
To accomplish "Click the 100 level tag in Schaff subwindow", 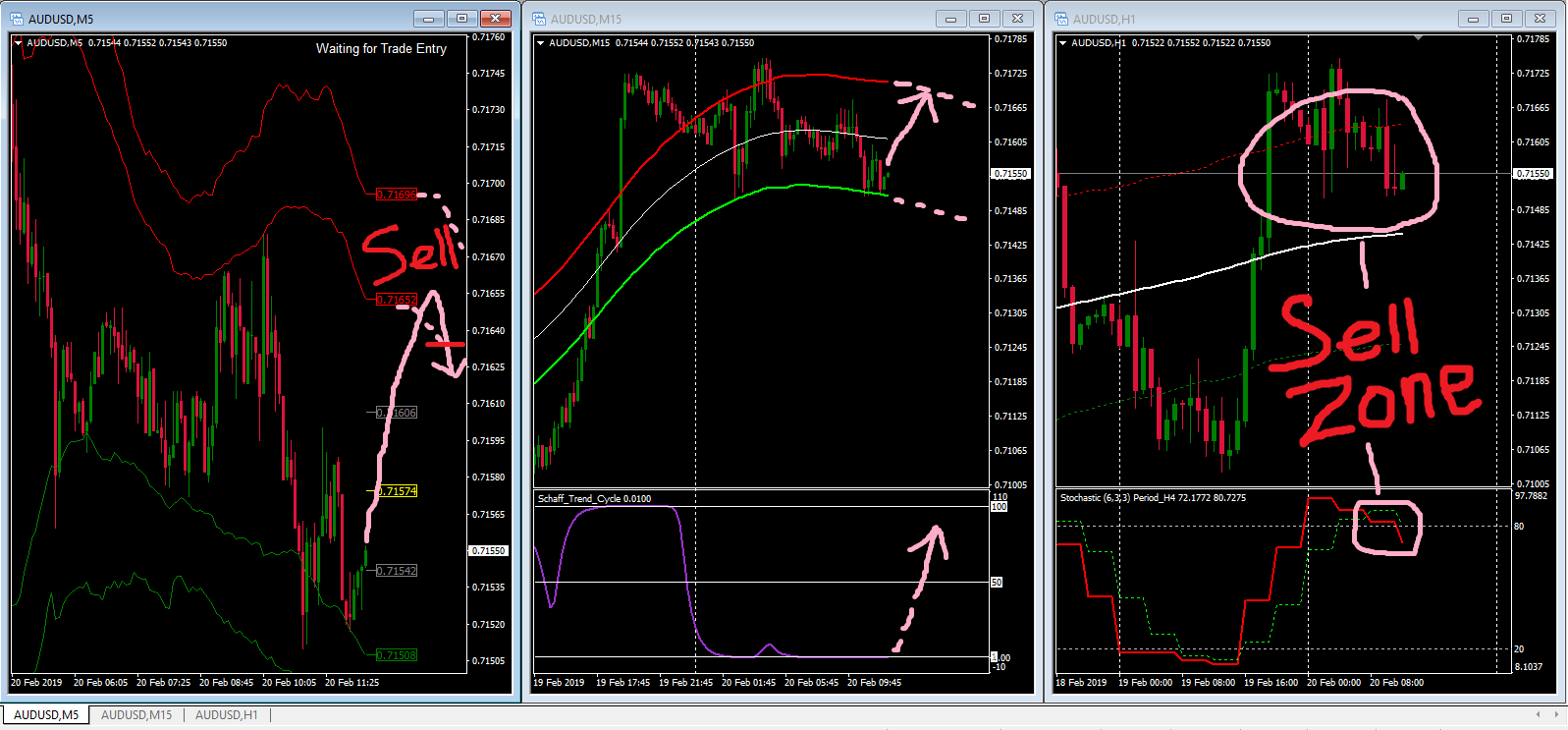I will click(999, 507).
